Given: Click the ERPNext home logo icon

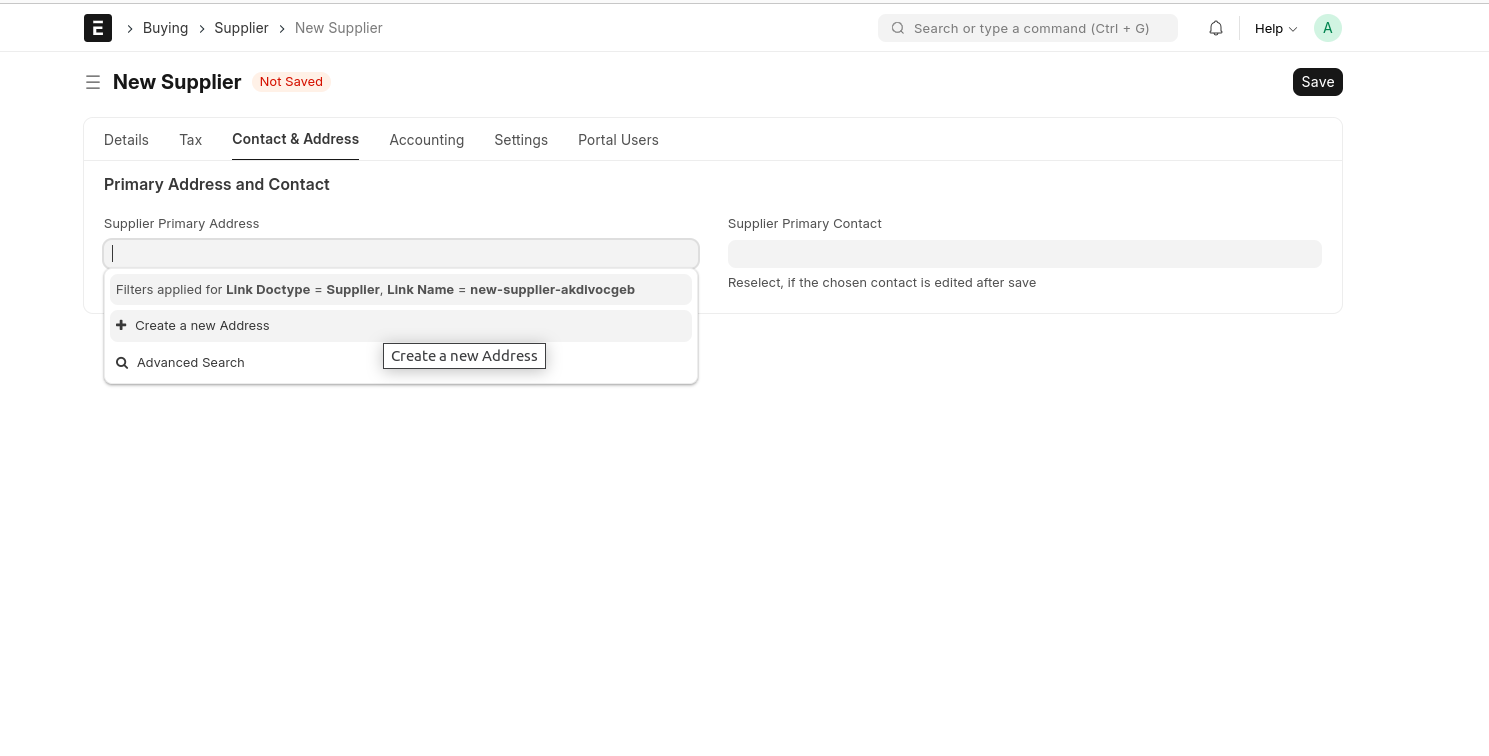Looking at the screenshot, I should coord(97,28).
